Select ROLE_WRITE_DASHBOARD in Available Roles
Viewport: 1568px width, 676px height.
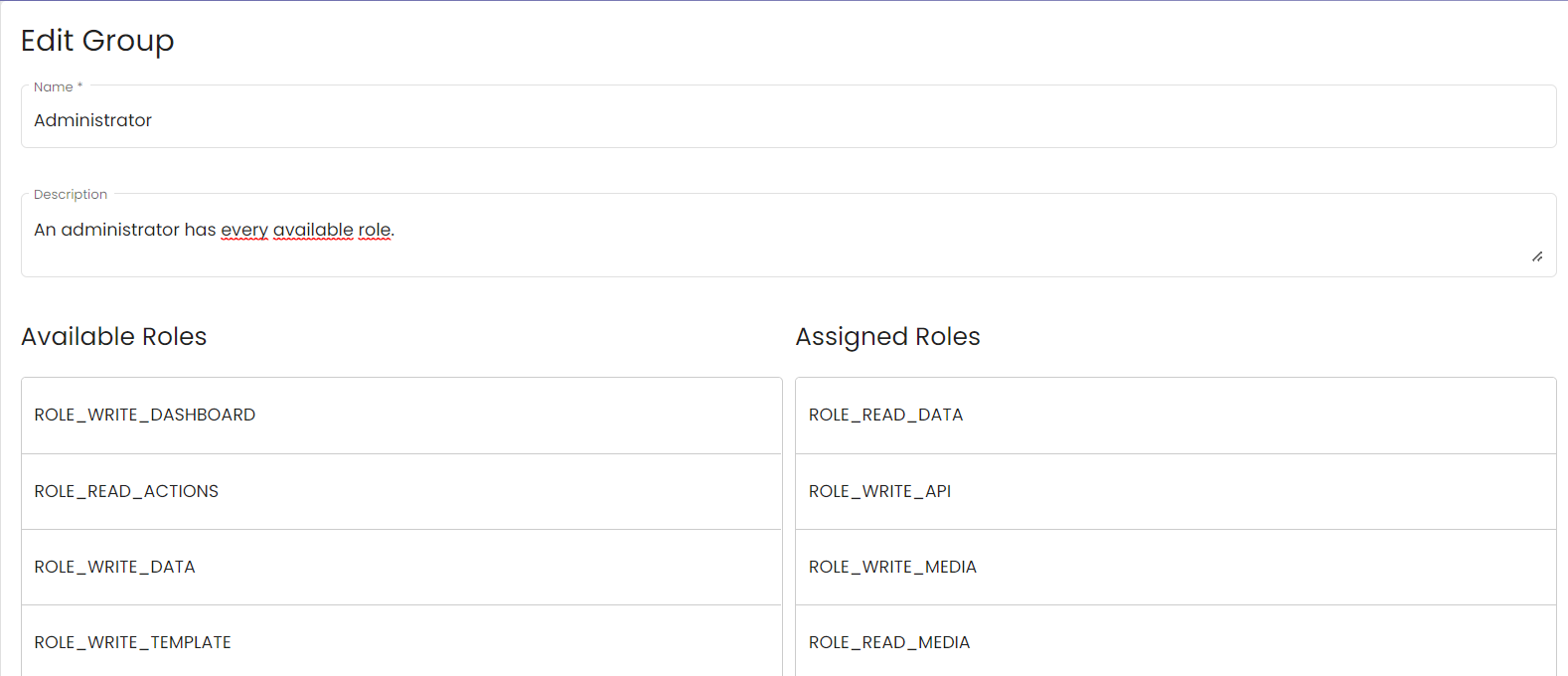tap(401, 416)
